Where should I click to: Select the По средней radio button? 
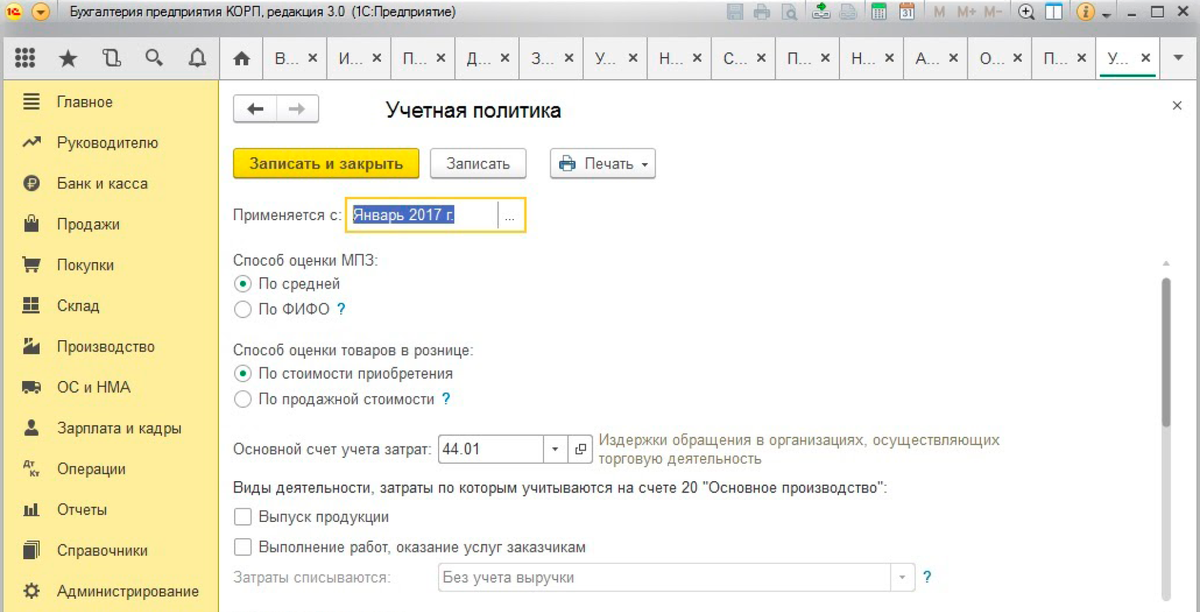point(242,284)
